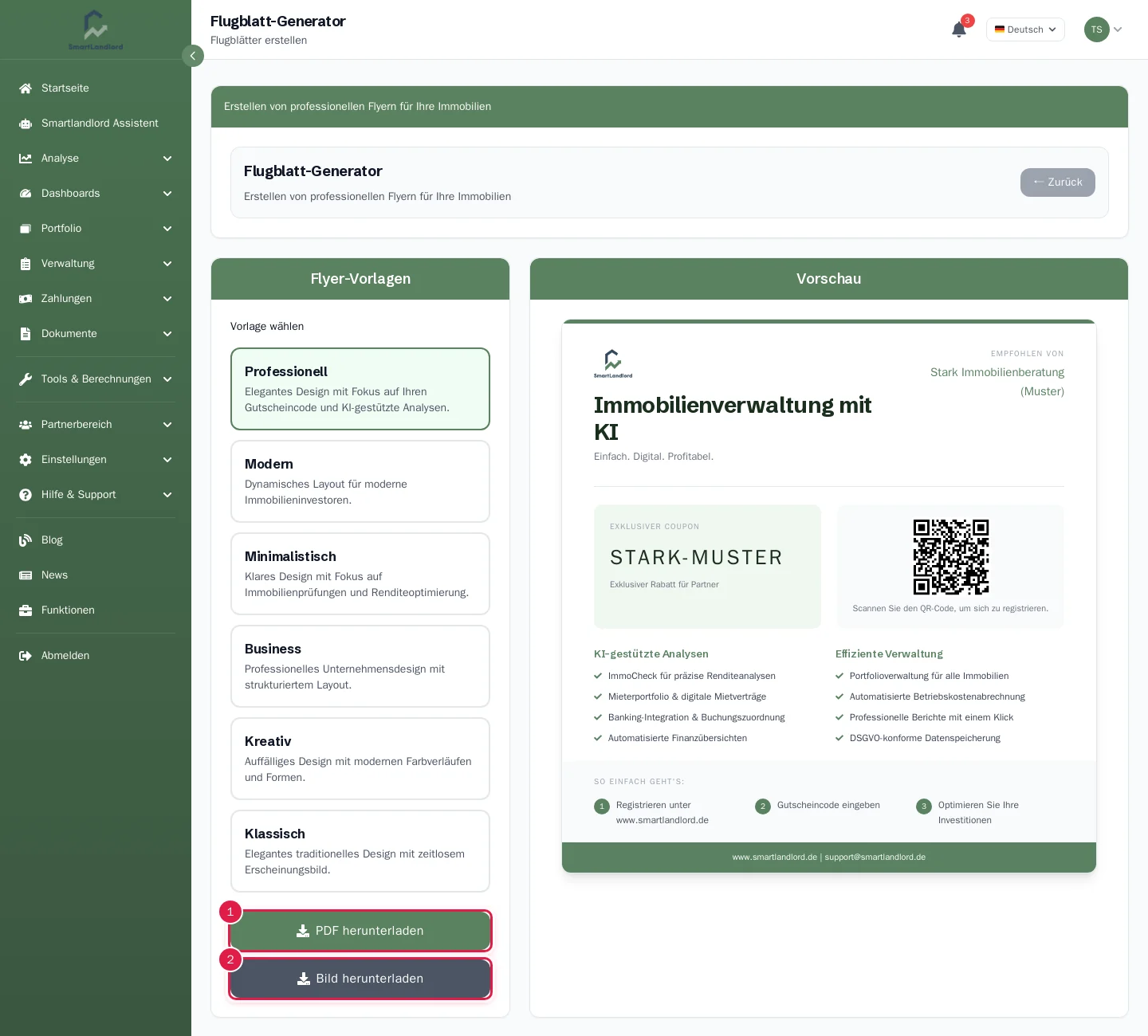
Task: Pick the Kreativ template card
Action: pos(360,759)
